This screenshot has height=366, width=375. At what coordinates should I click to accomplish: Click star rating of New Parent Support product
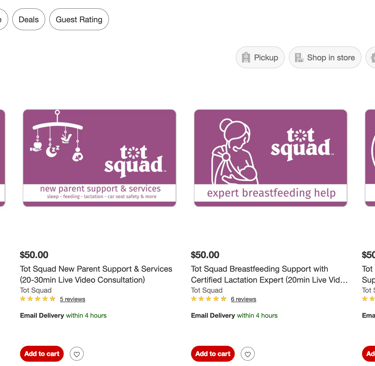(38, 299)
